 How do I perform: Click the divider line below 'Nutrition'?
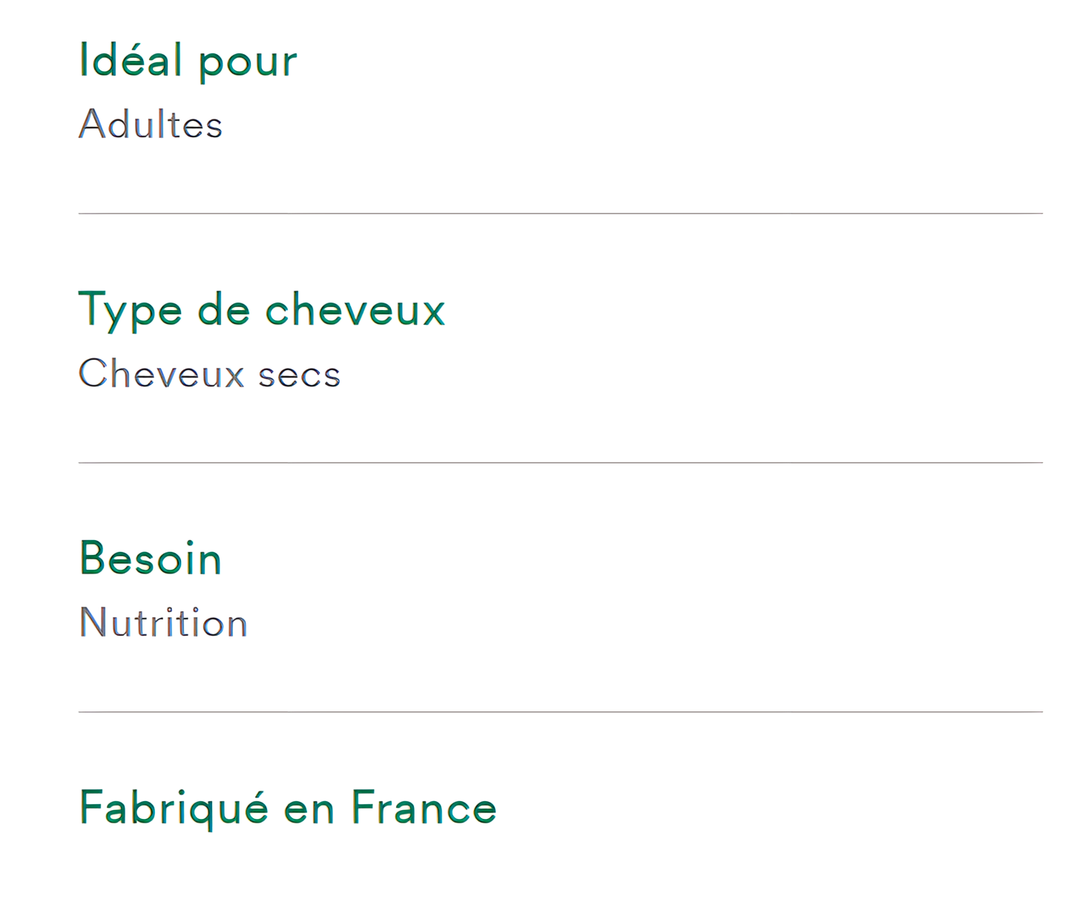pos(561,712)
